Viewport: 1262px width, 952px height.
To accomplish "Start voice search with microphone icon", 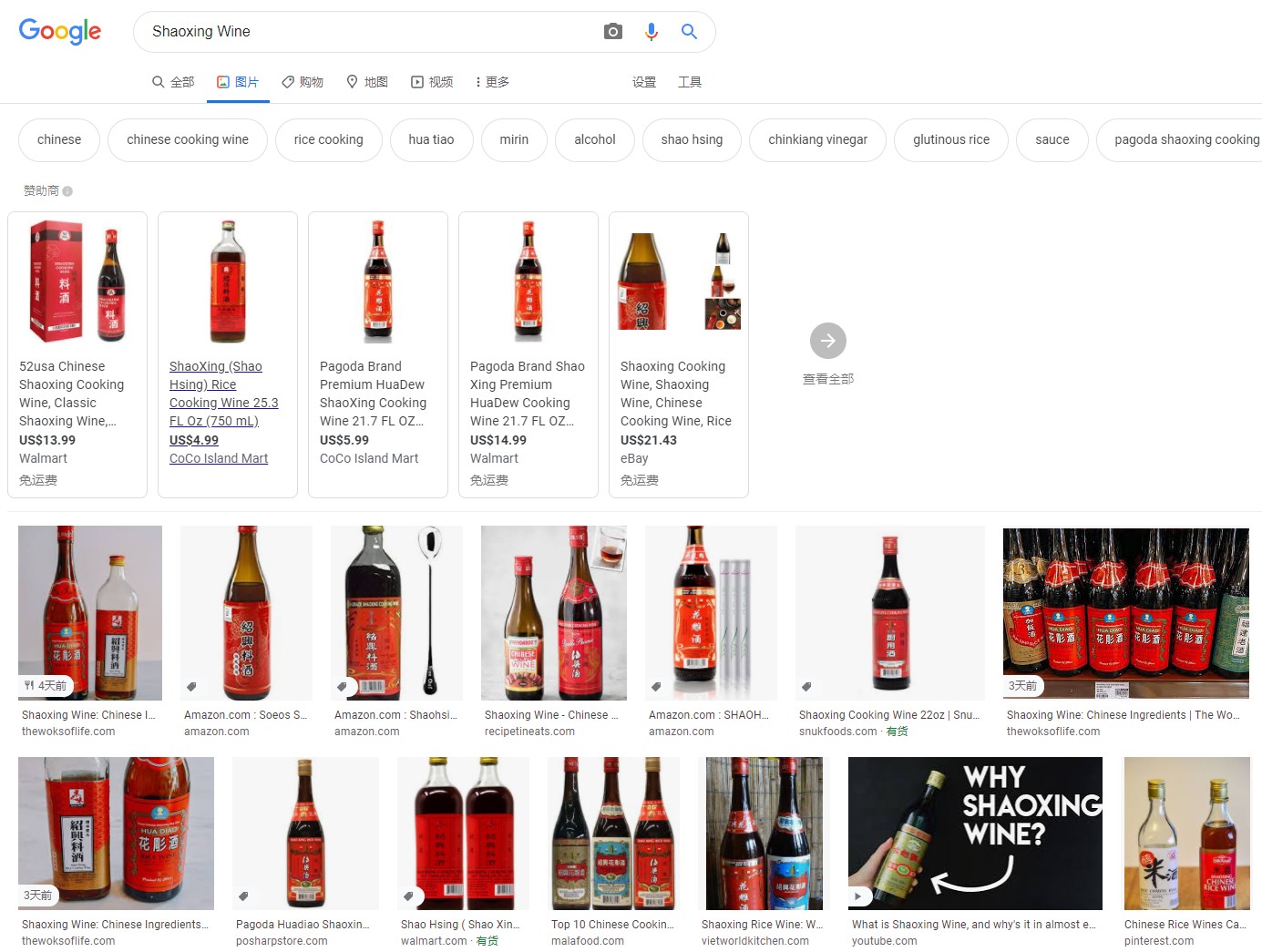I will (652, 32).
